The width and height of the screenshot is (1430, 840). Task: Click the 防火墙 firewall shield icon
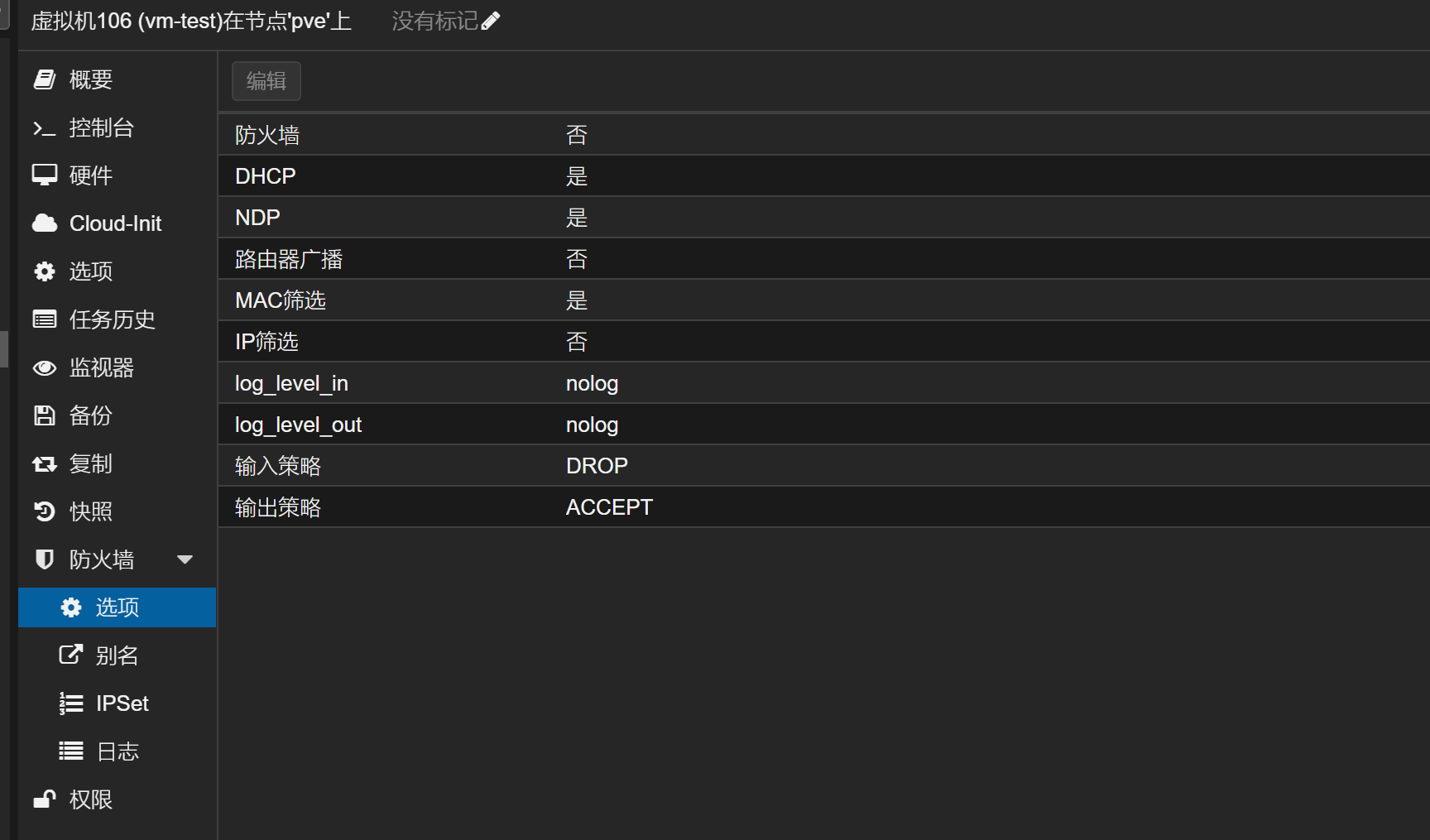tap(45, 559)
